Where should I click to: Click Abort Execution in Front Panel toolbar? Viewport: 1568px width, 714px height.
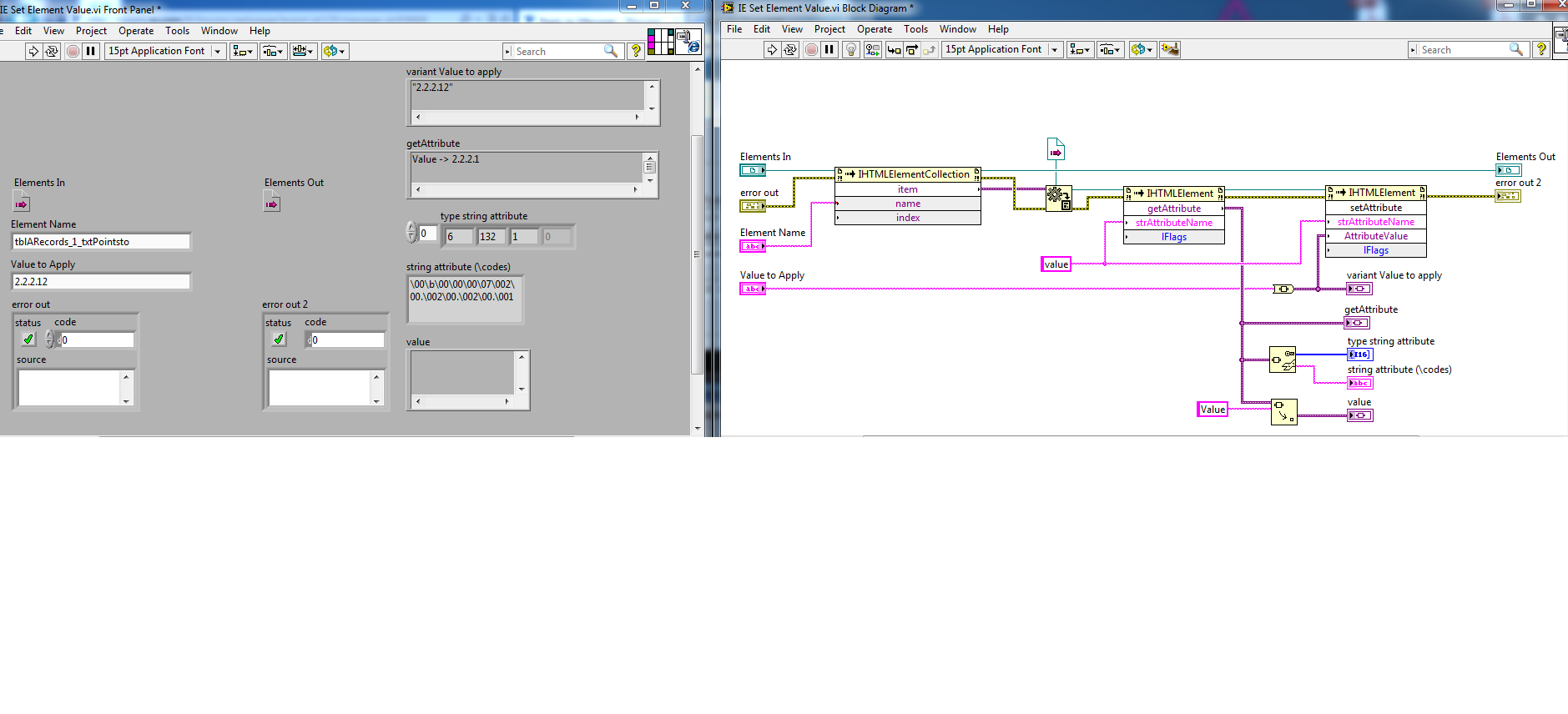73,51
